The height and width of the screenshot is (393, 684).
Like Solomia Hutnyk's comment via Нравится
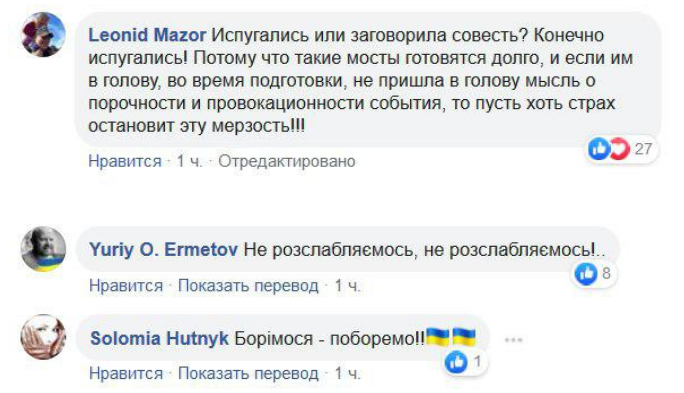126,374
